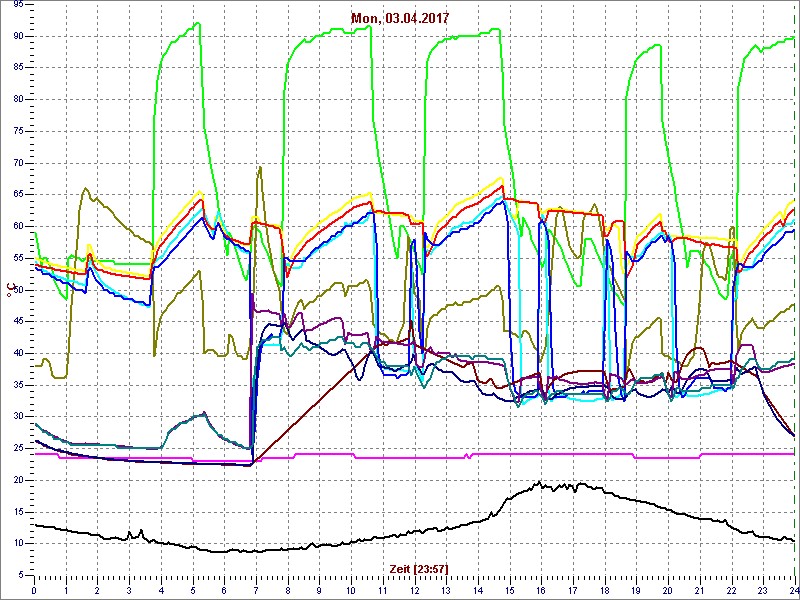Select the 60 value on the temperature axis

tap(17, 227)
